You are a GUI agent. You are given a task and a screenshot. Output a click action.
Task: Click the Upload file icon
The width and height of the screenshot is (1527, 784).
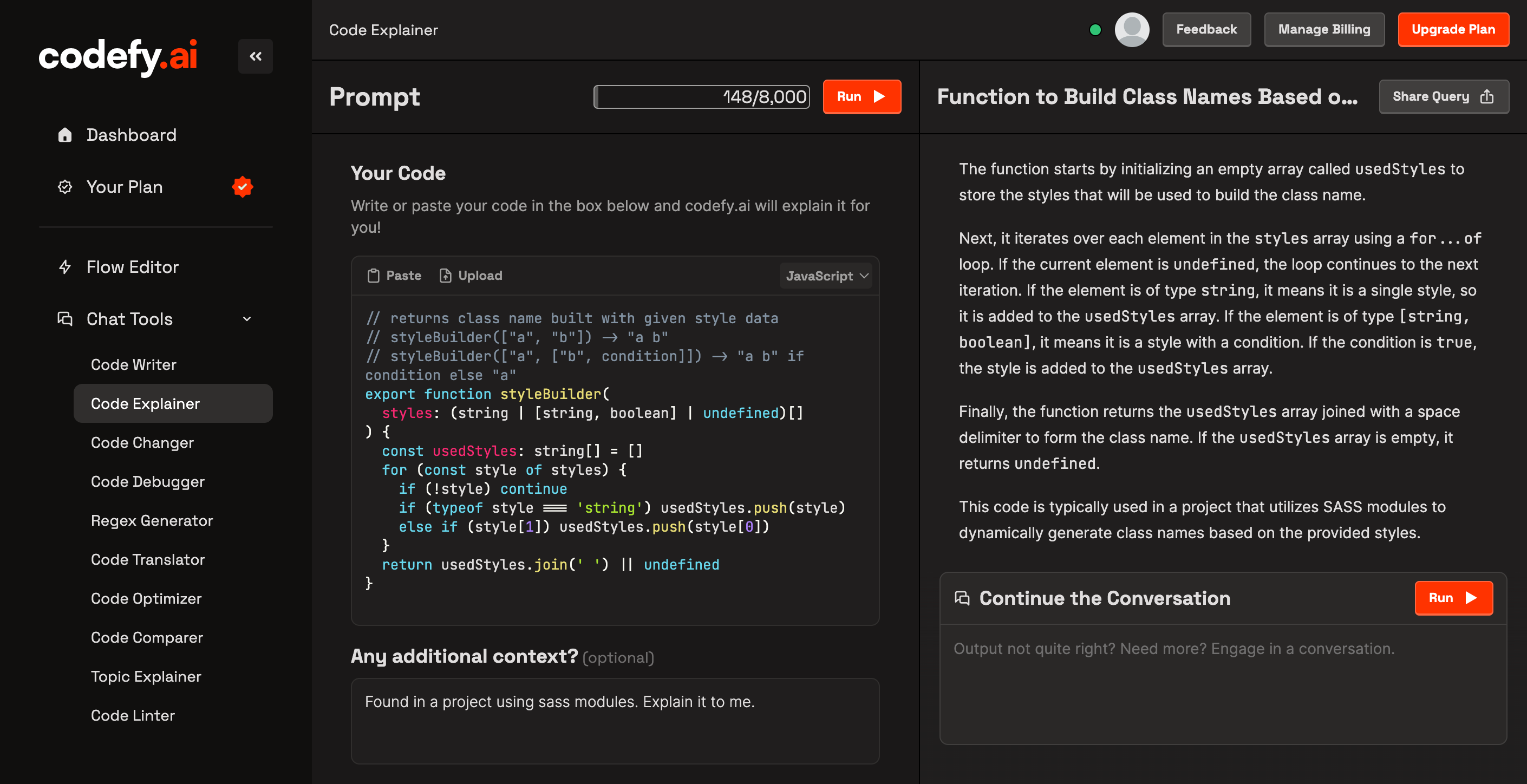pos(445,276)
